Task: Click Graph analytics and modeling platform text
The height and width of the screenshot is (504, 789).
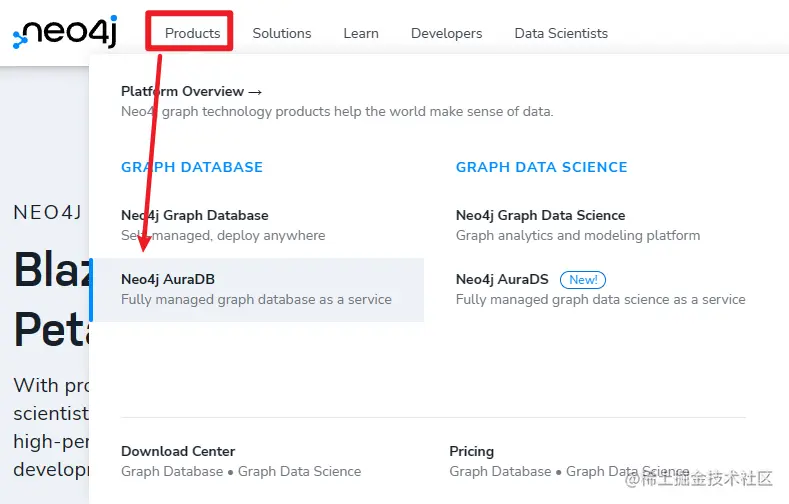Action: point(577,235)
